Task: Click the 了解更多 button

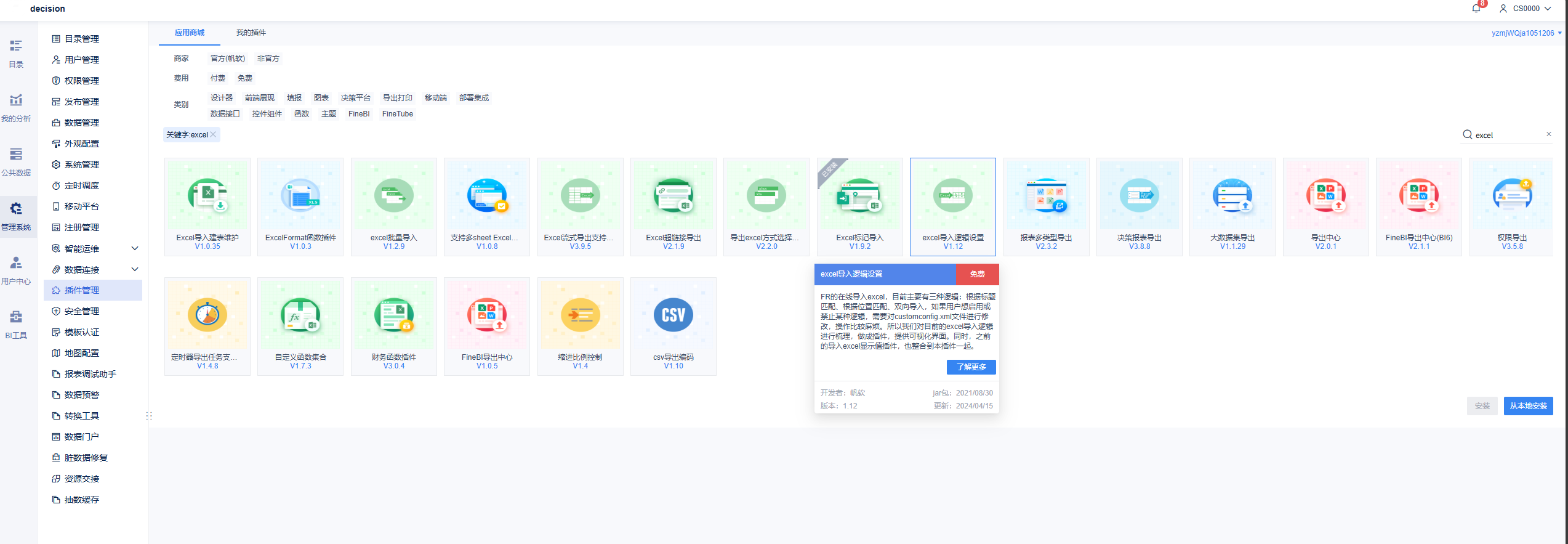Action: pos(971,367)
